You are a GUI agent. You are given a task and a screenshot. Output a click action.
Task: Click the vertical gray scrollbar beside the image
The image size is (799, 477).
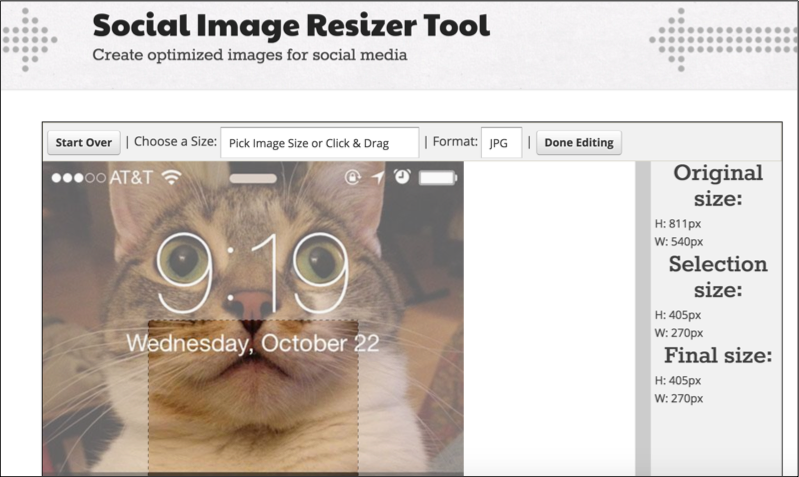tap(643, 319)
